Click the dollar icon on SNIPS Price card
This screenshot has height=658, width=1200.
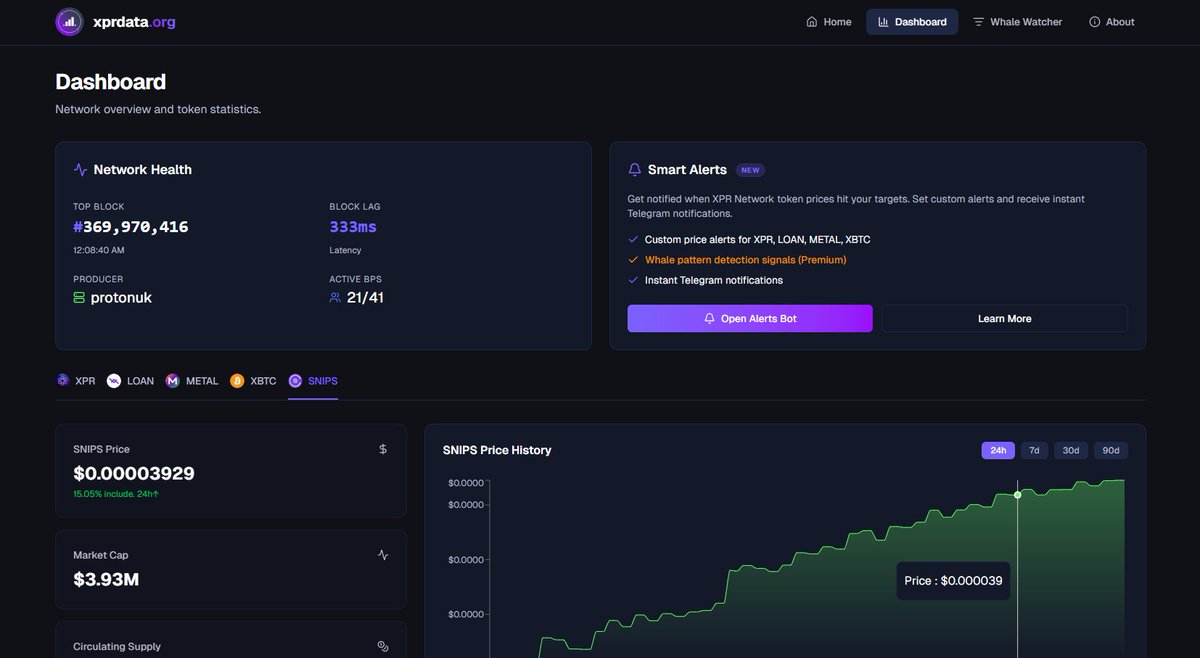pyautogui.click(x=383, y=449)
